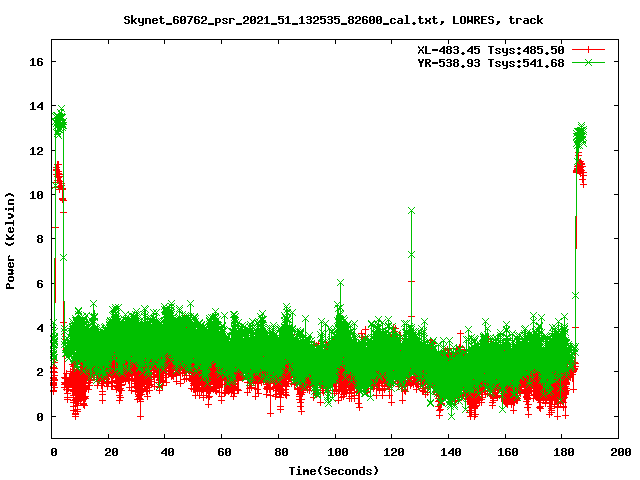Click the green YR legend line sample
The height and width of the screenshot is (480, 640).
pos(588,63)
